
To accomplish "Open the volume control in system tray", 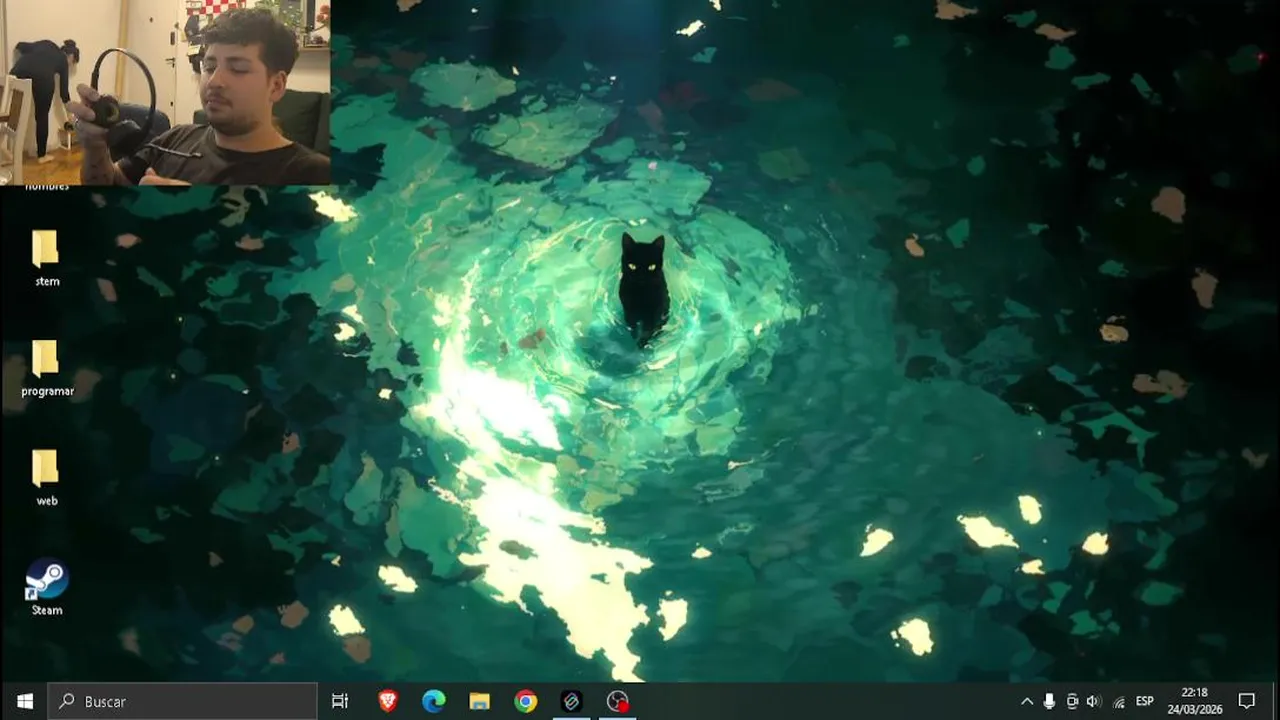I will [1094, 701].
